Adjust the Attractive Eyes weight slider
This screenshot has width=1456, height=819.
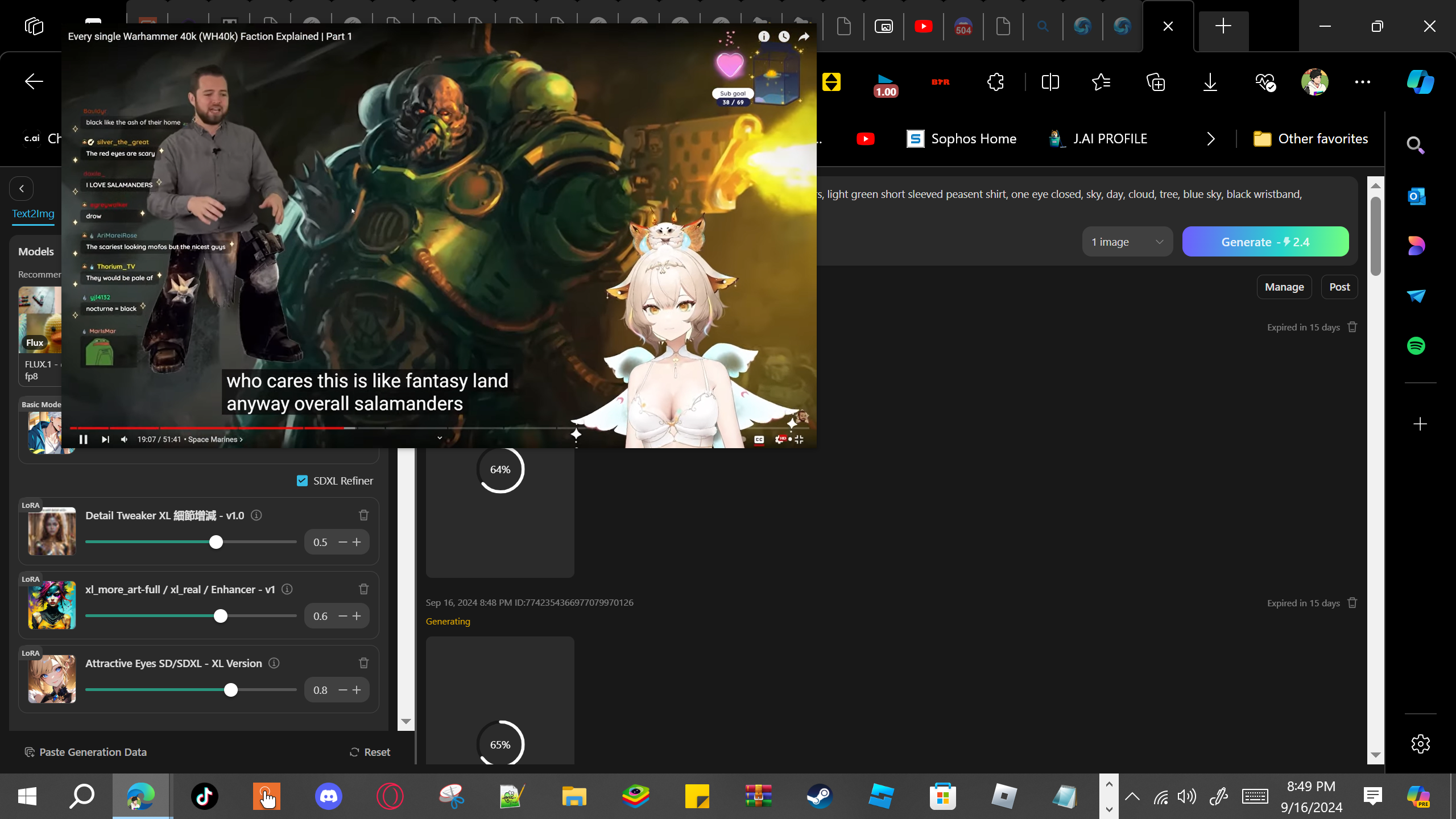(x=191, y=690)
